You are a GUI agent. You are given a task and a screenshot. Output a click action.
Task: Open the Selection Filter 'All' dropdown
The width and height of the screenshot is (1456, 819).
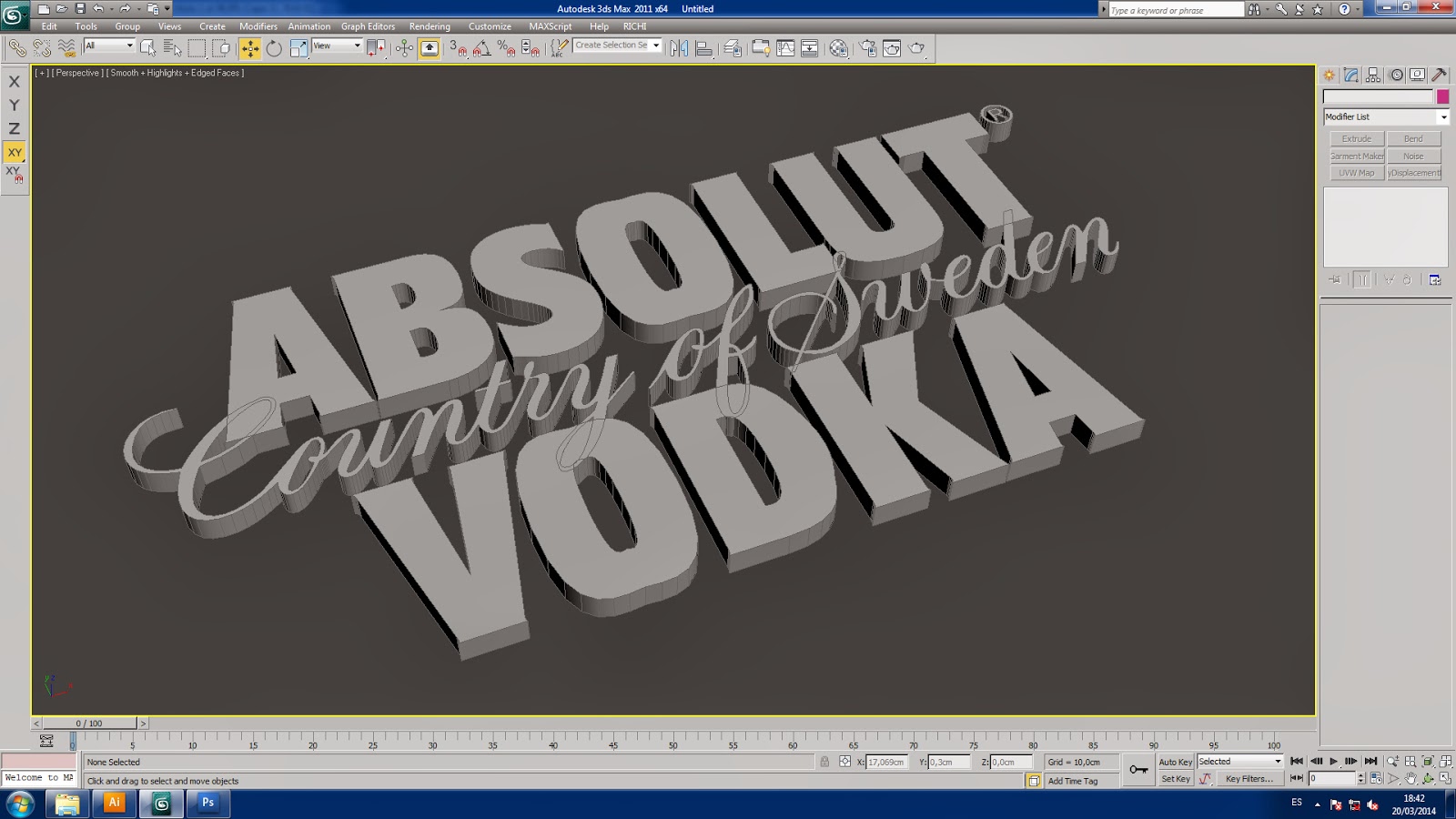tap(109, 45)
